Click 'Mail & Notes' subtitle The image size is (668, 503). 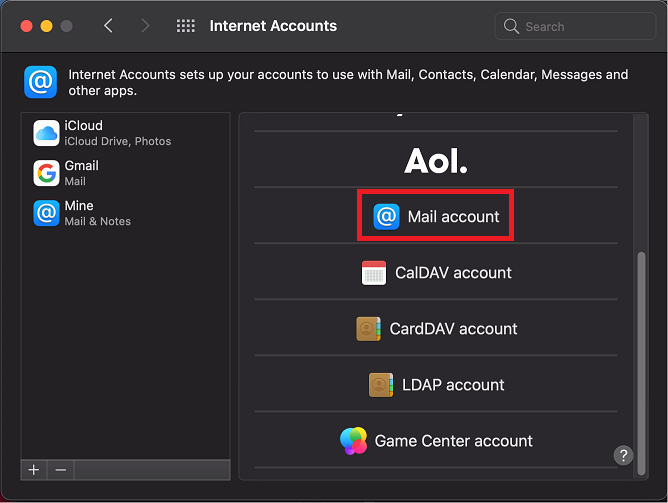pyautogui.click(x=98, y=221)
